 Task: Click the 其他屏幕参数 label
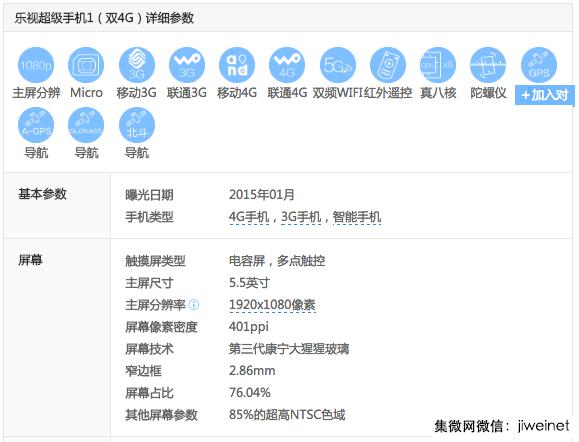tap(161, 415)
